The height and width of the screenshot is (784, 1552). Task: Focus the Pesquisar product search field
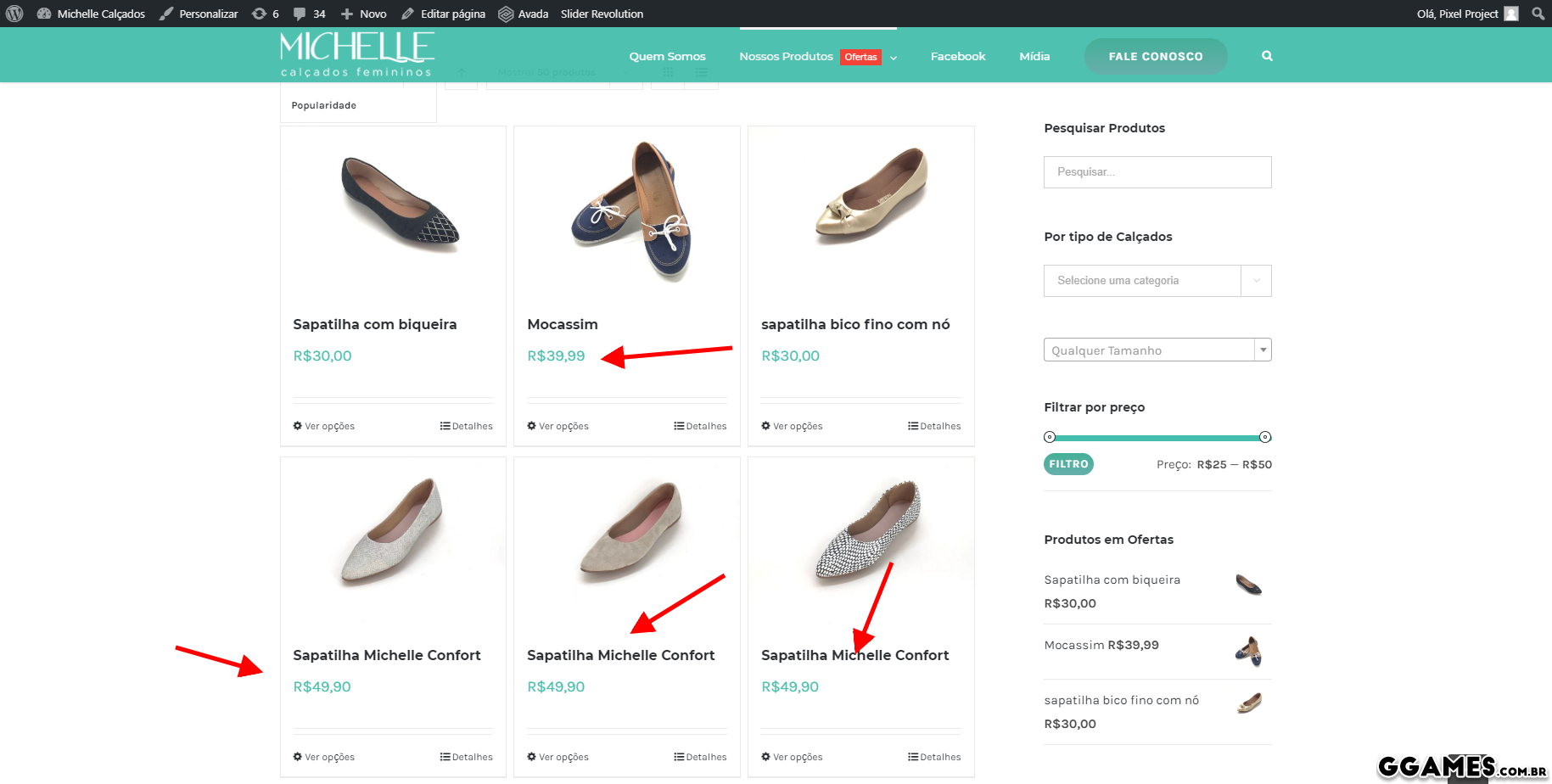(1157, 172)
